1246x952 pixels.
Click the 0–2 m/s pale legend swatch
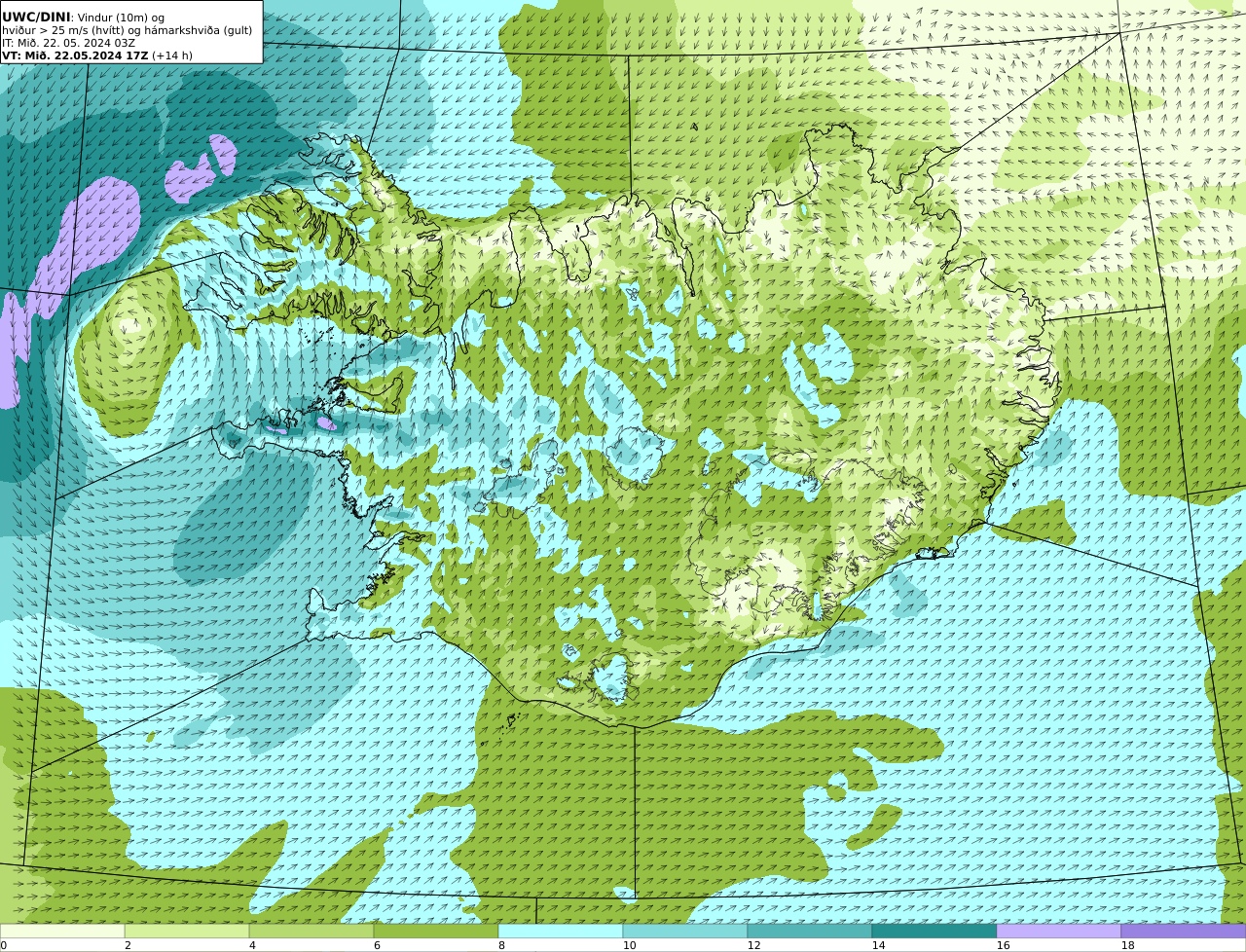point(62,931)
